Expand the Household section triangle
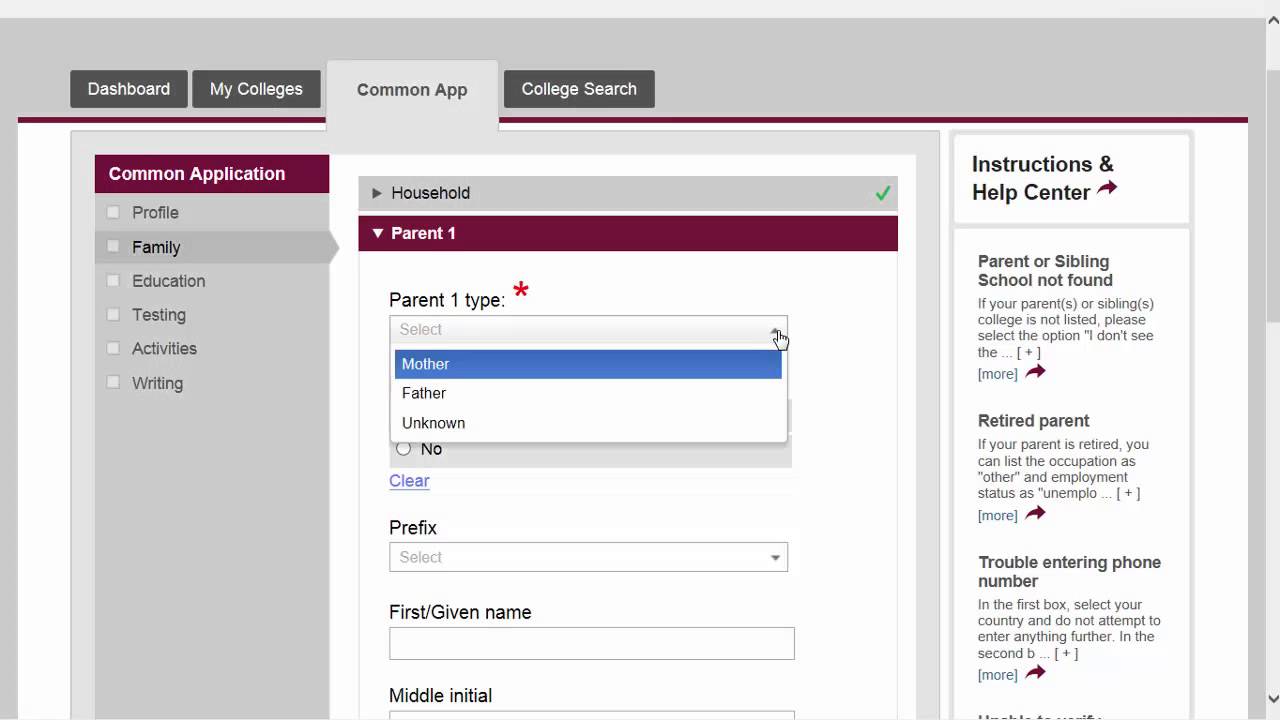The height and width of the screenshot is (720, 1280). click(377, 193)
